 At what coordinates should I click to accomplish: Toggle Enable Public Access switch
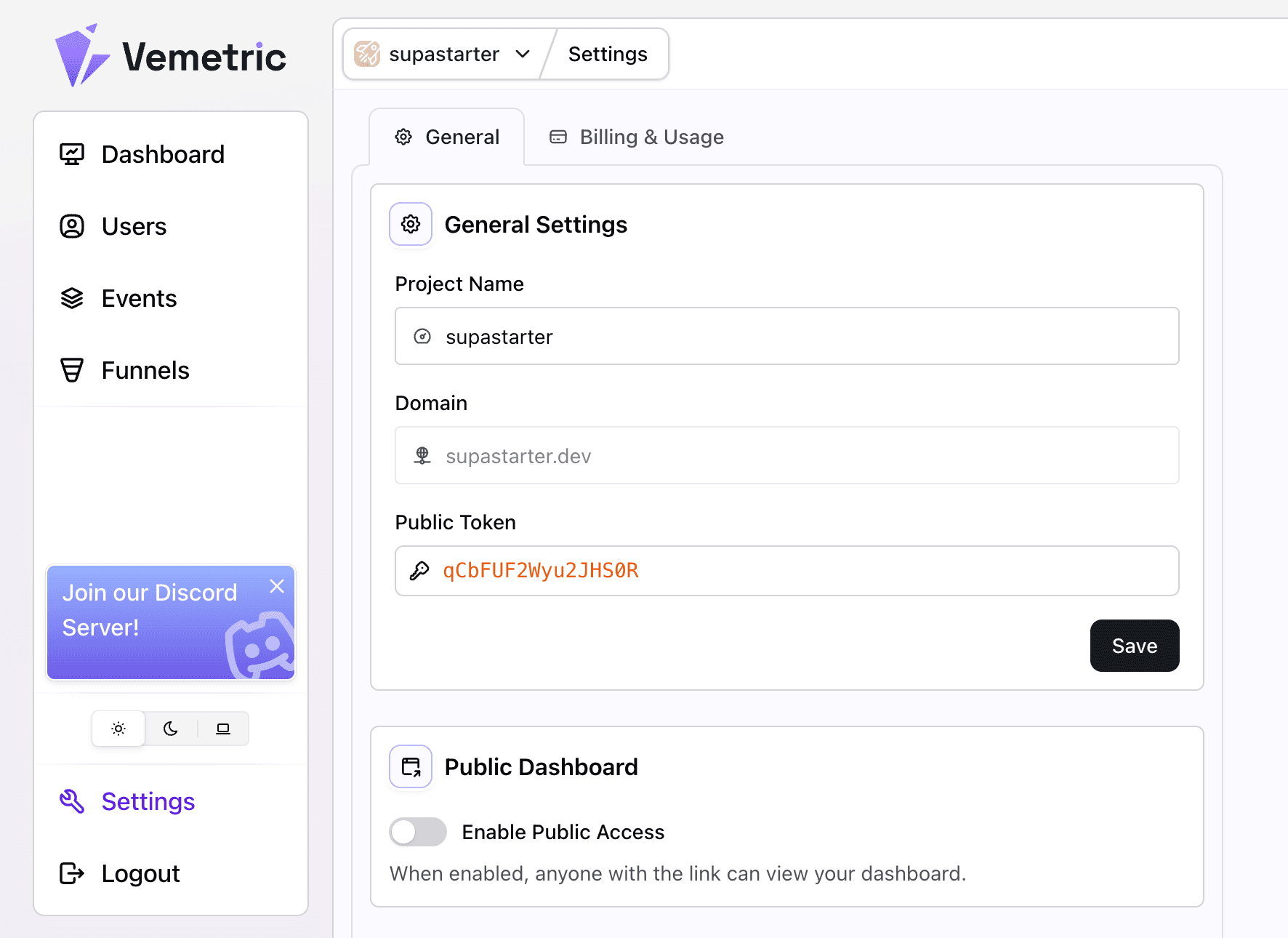[x=418, y=832]
